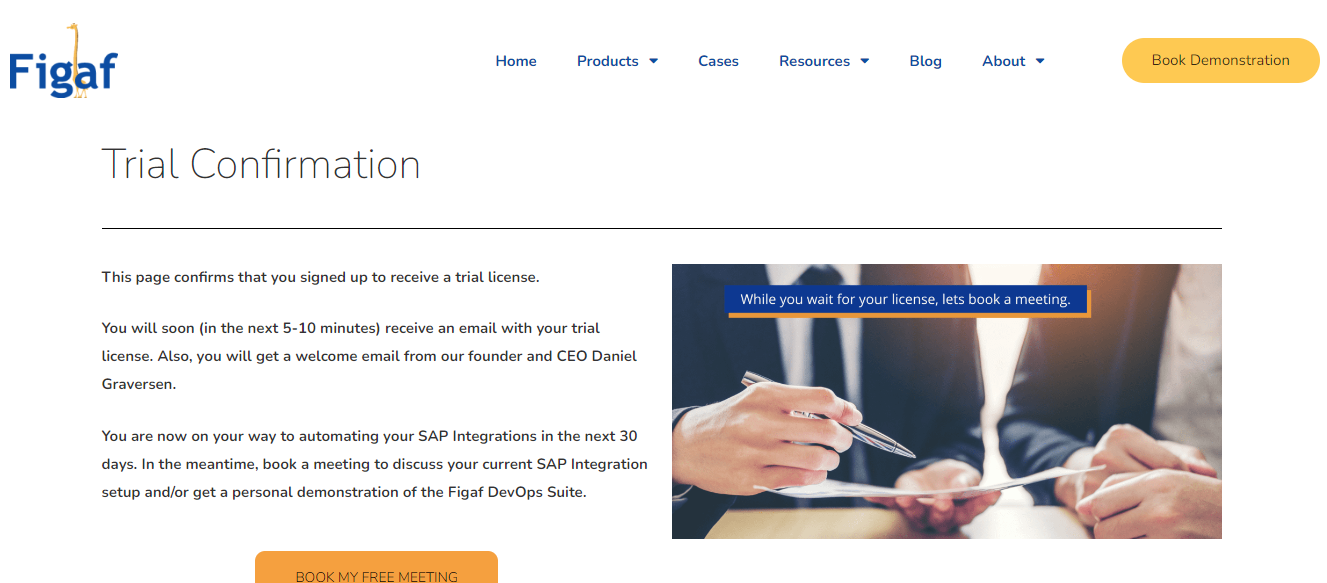
Task: Click the 'signed up to receive' confirmation text
Action: click(320, 277)
